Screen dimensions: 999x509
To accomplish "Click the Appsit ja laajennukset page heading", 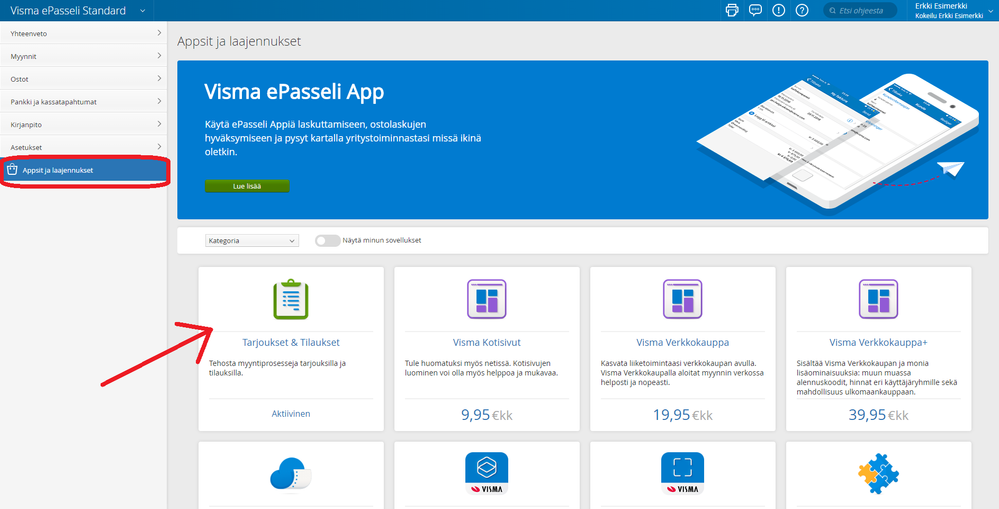I will (239, 41).
